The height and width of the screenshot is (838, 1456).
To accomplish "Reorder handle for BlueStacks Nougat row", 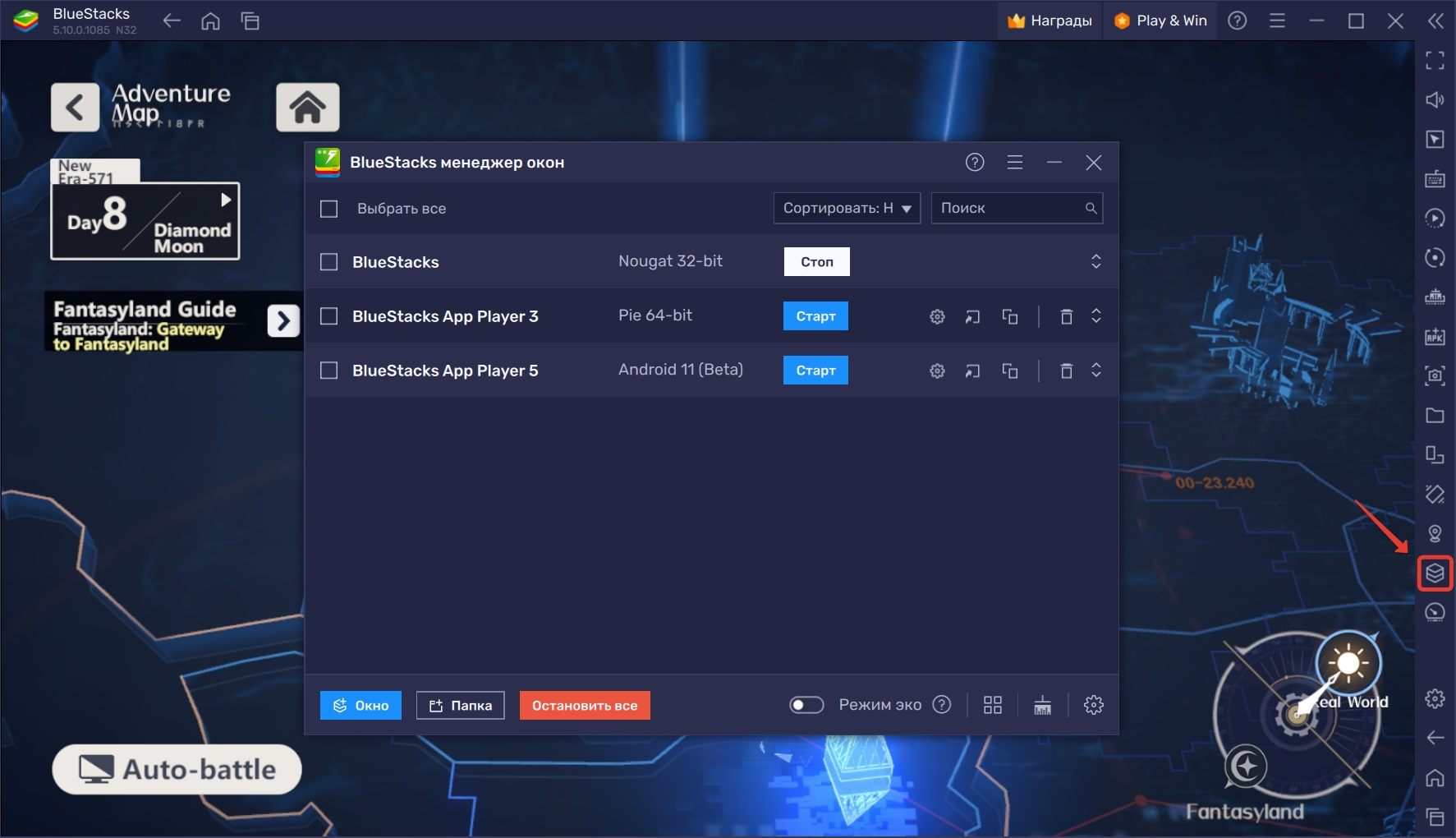I will (x=1095, y=261).
